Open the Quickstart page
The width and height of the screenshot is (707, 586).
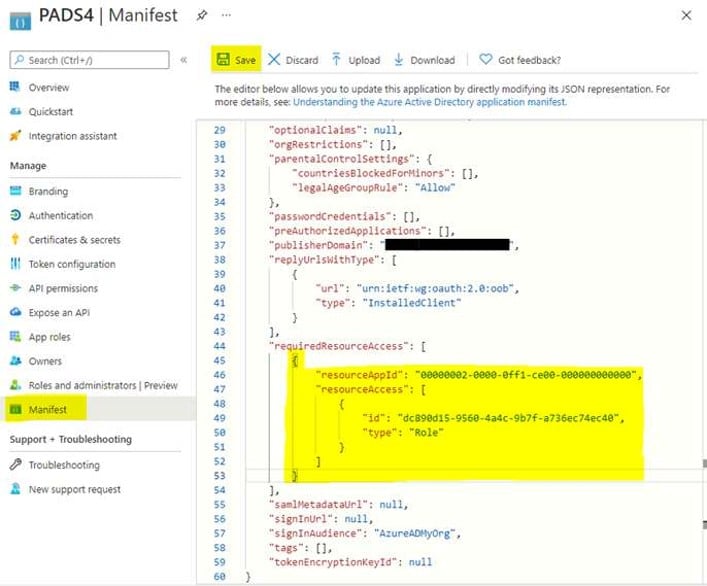pos(50,112)
